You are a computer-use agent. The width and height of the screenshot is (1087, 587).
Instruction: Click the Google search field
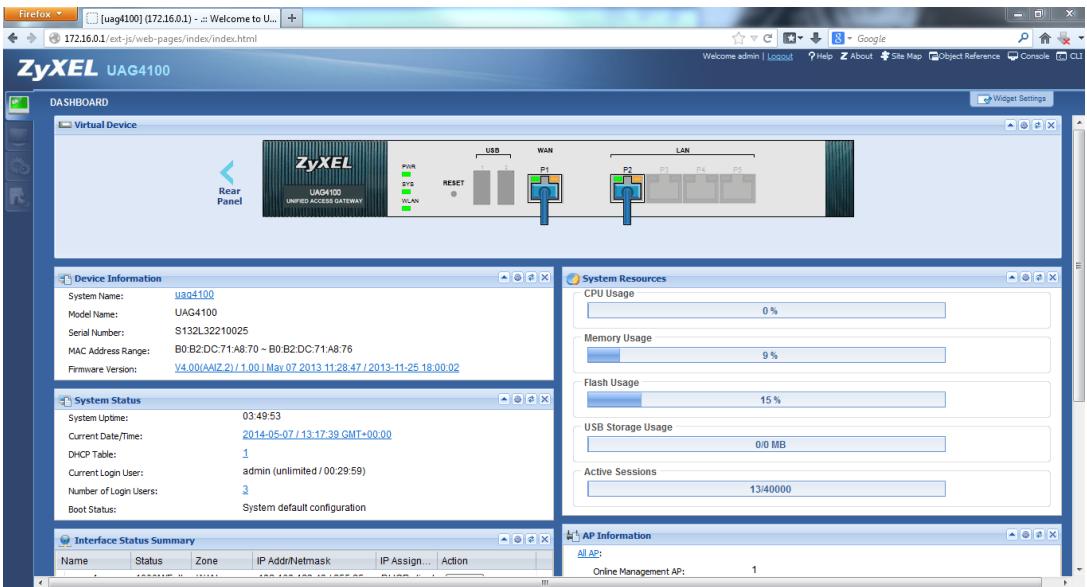(934, 38)
